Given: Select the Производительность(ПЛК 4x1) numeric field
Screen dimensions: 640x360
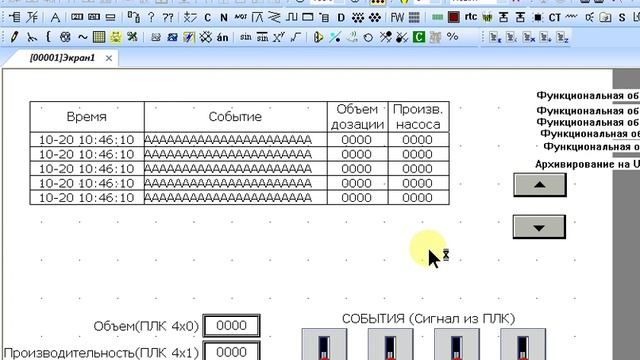Looking at the screenshot, I should 231,351.
